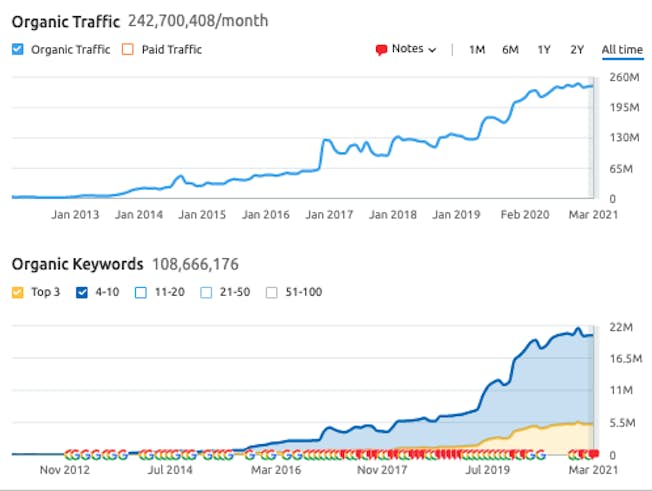Click the Jul 2019 keywords axis label
This screenshot has width=652, height=491.
pos(487,470)
